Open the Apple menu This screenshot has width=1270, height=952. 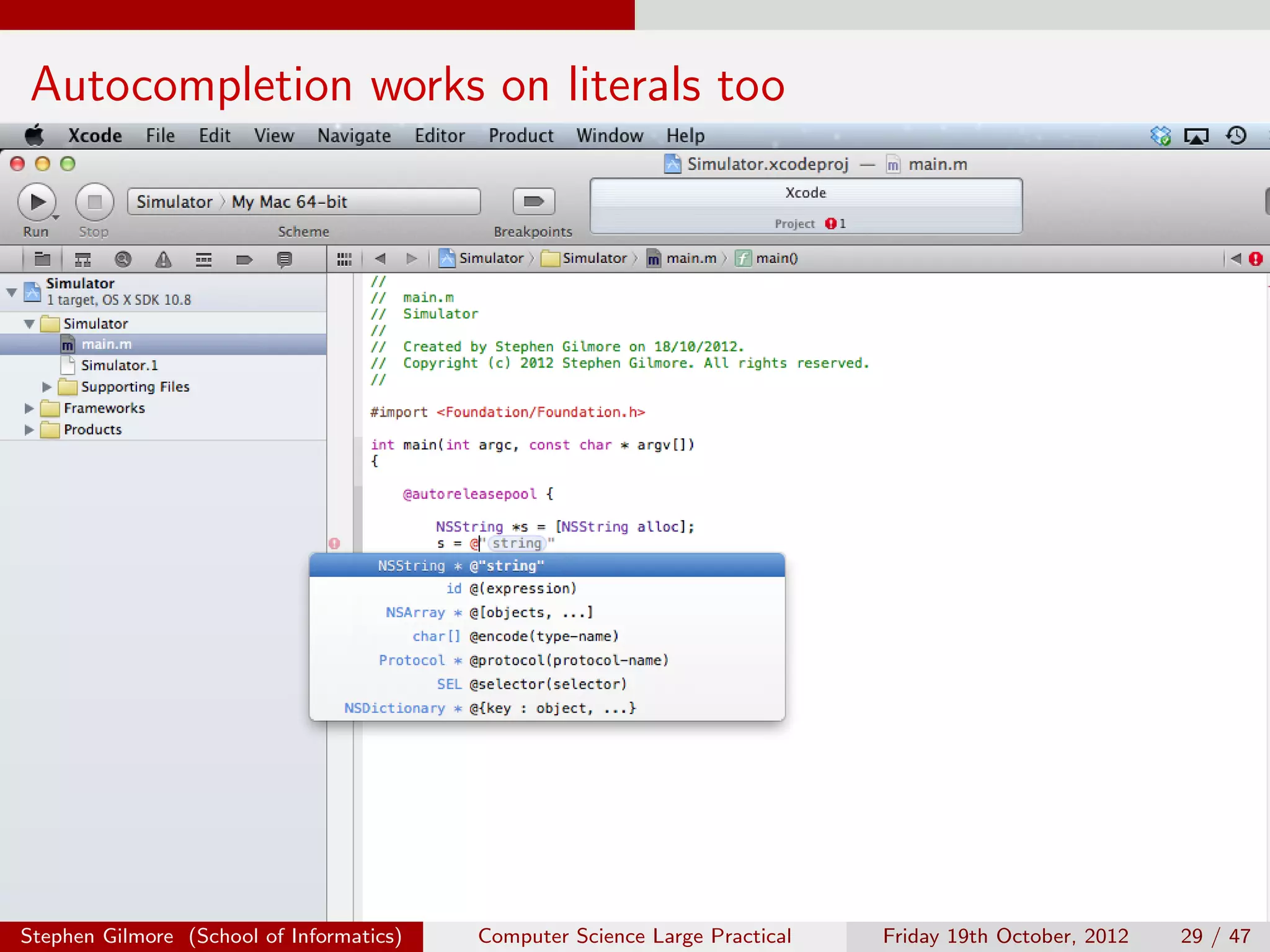[x=35, y=135]
